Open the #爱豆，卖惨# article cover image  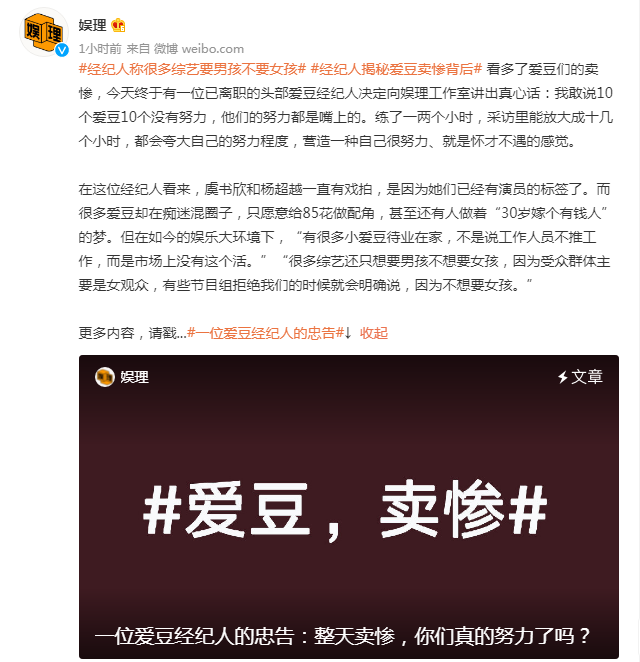coord(349,507)
